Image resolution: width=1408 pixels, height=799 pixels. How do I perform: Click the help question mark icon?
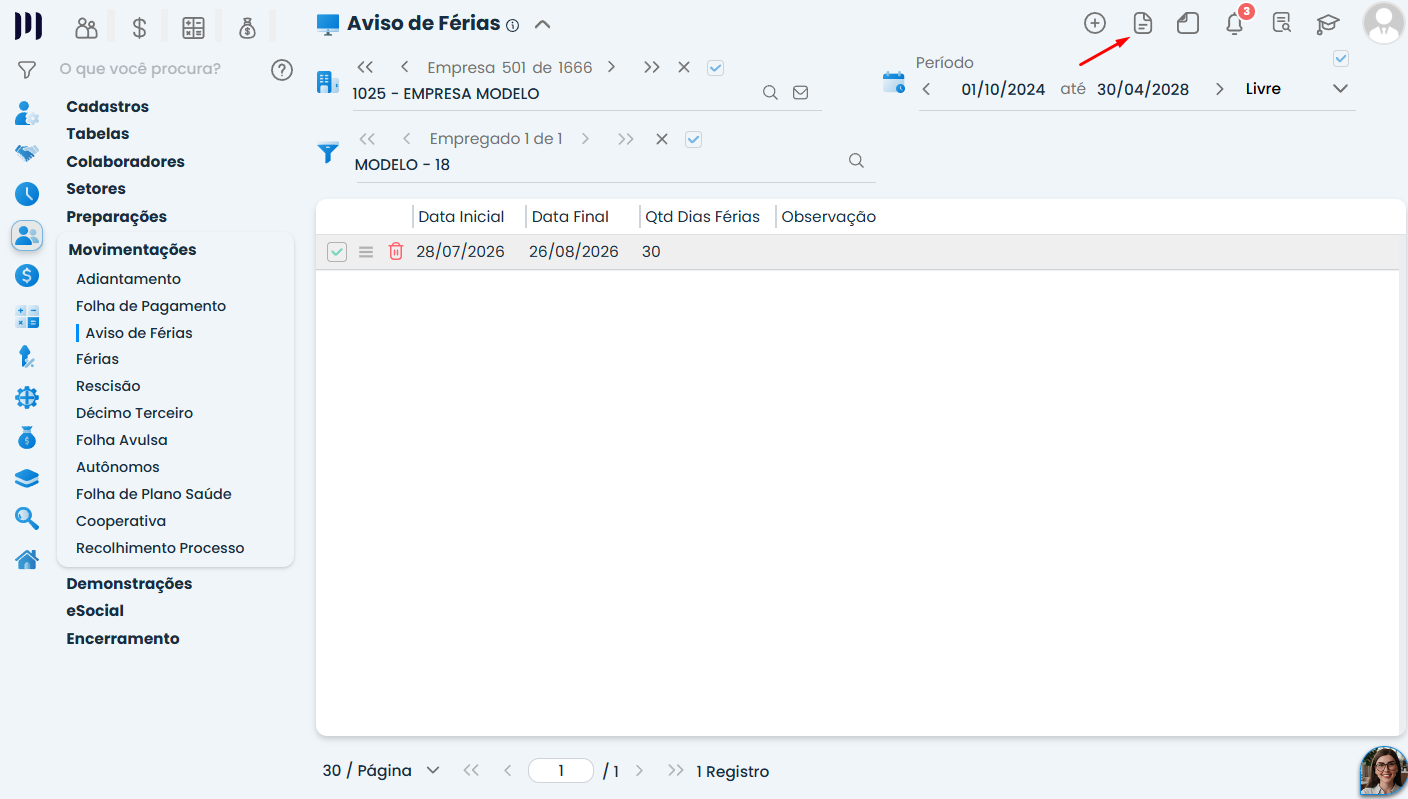[x=282, y=69]
